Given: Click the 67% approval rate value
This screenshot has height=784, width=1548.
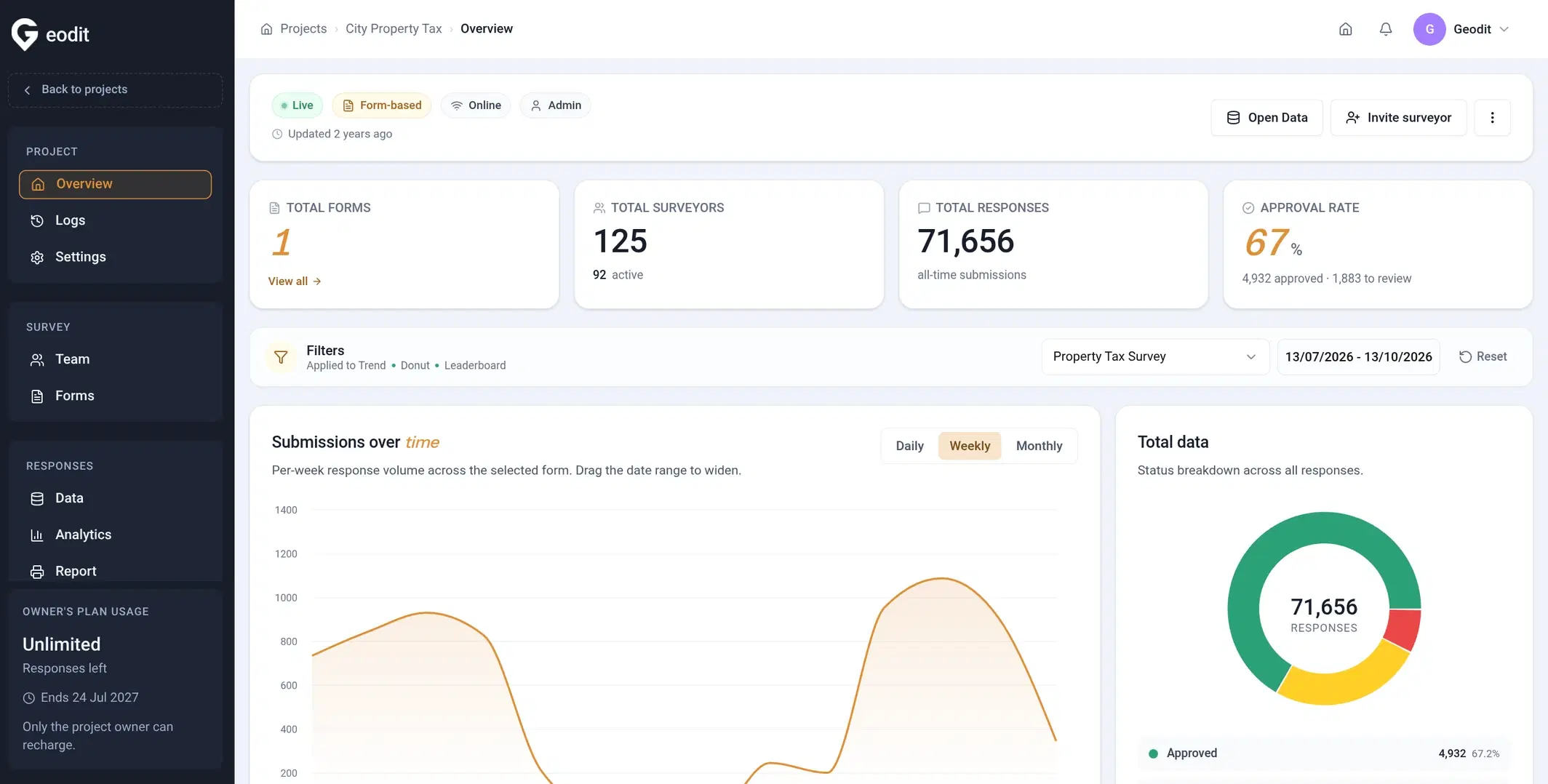Looking at the screenshot, I should [1273, 242].
